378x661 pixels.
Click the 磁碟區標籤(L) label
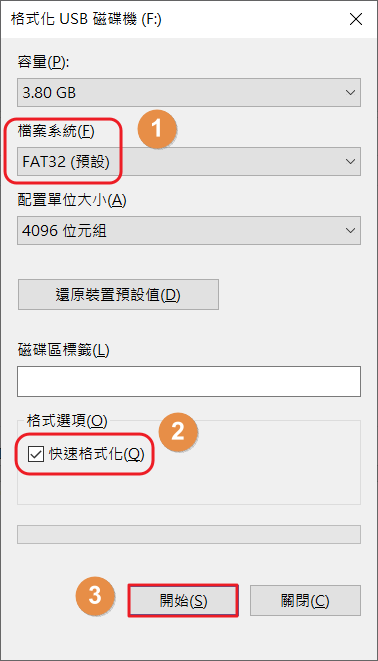coord(64,350)
